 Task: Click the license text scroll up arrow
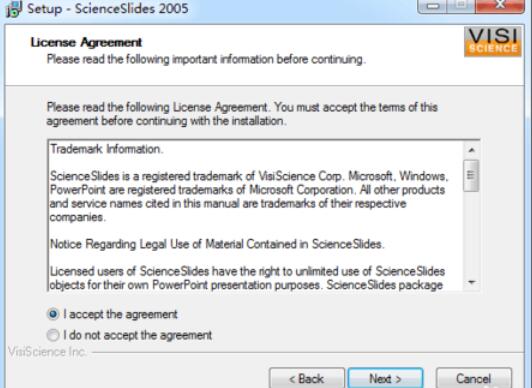point(471,150)
